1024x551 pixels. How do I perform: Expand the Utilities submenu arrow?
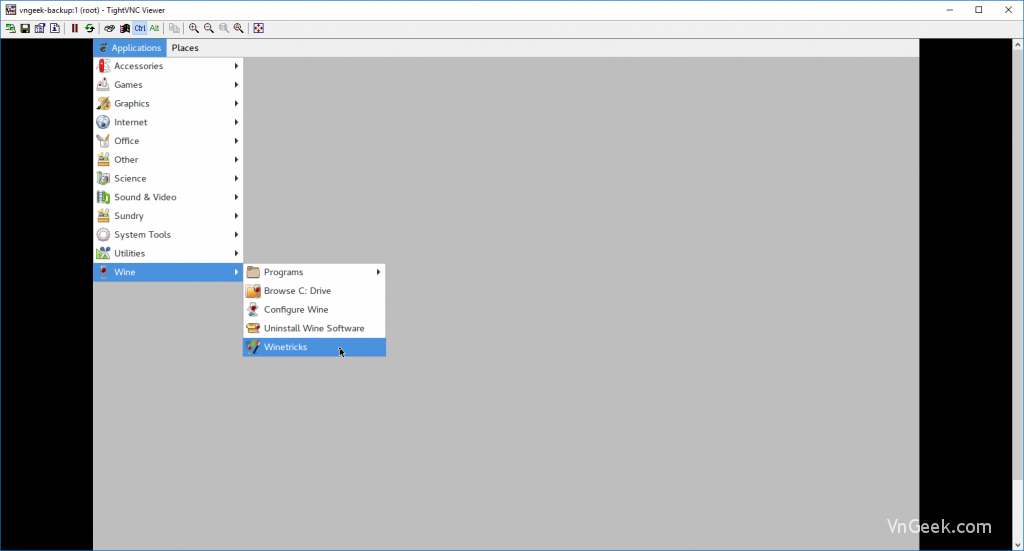(x=236, y=253)
